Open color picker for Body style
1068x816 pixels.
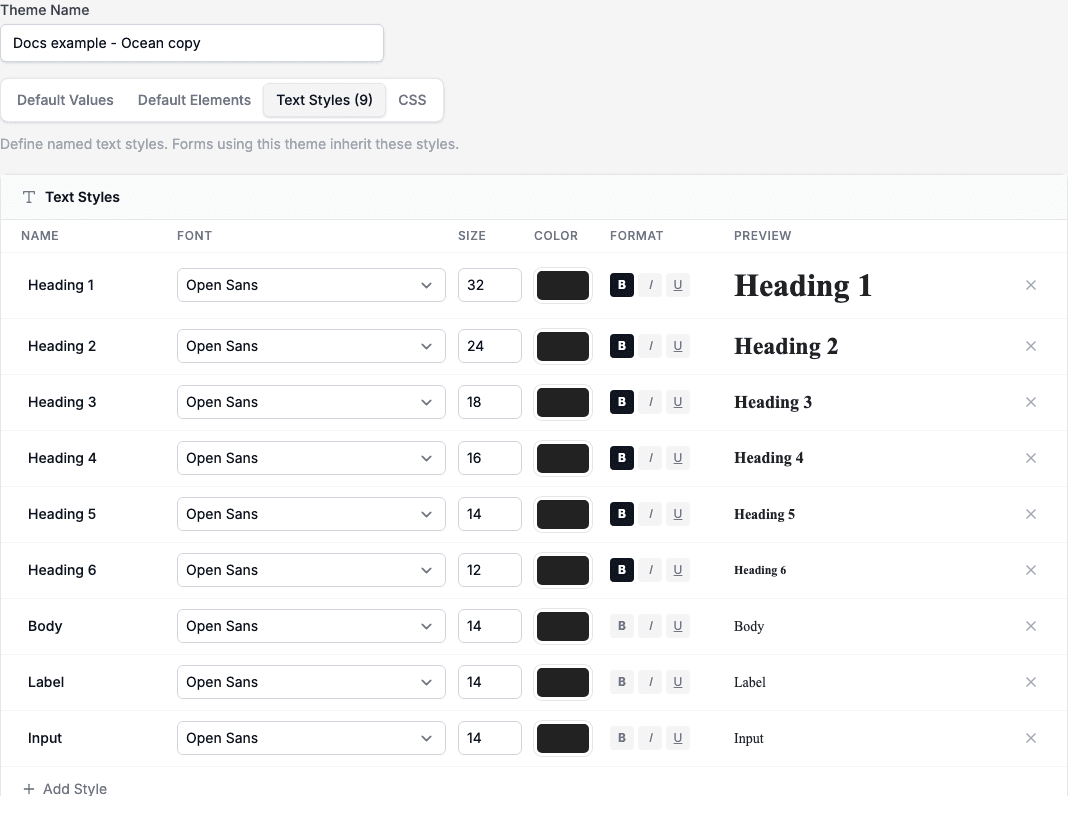click(x=563, y=626)
